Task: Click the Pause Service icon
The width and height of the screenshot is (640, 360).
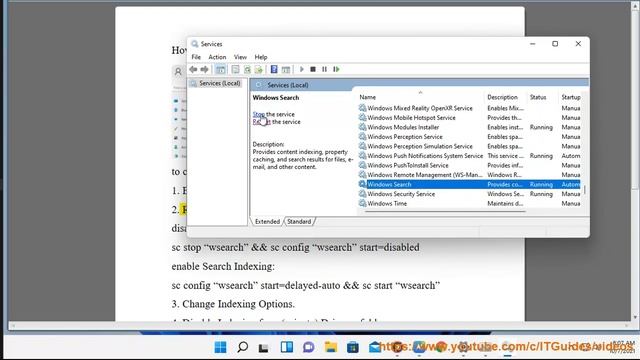Action: click(324, 69)
